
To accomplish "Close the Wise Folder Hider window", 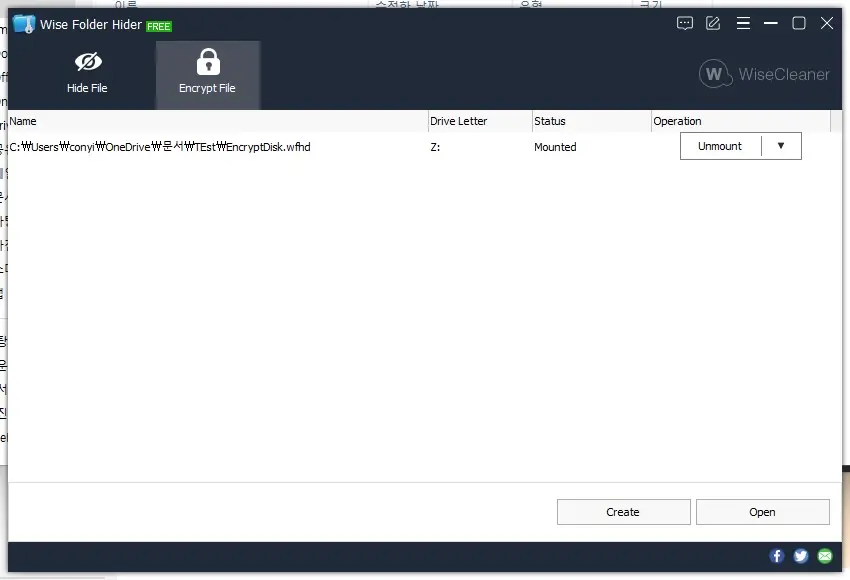I will pos(827,23).
